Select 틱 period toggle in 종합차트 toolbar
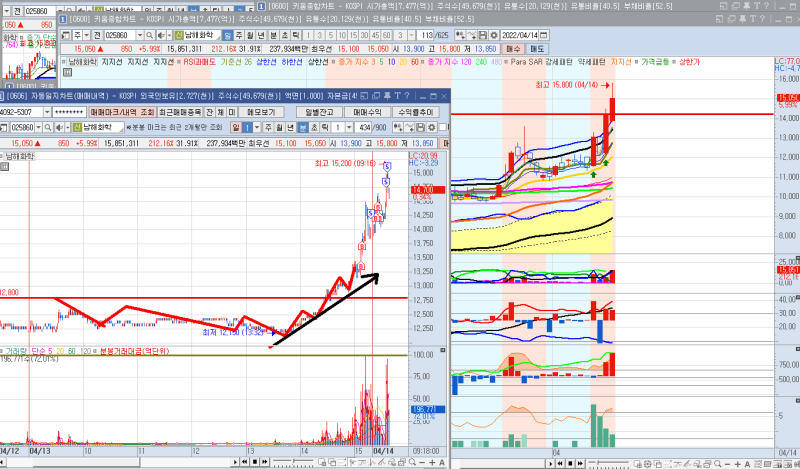The height and width of the screenshot is (469, 800). 296,35
